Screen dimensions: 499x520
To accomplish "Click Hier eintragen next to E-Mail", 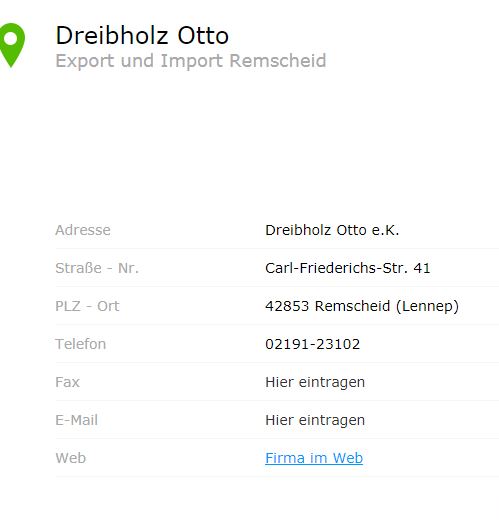I will click(315, 420).
